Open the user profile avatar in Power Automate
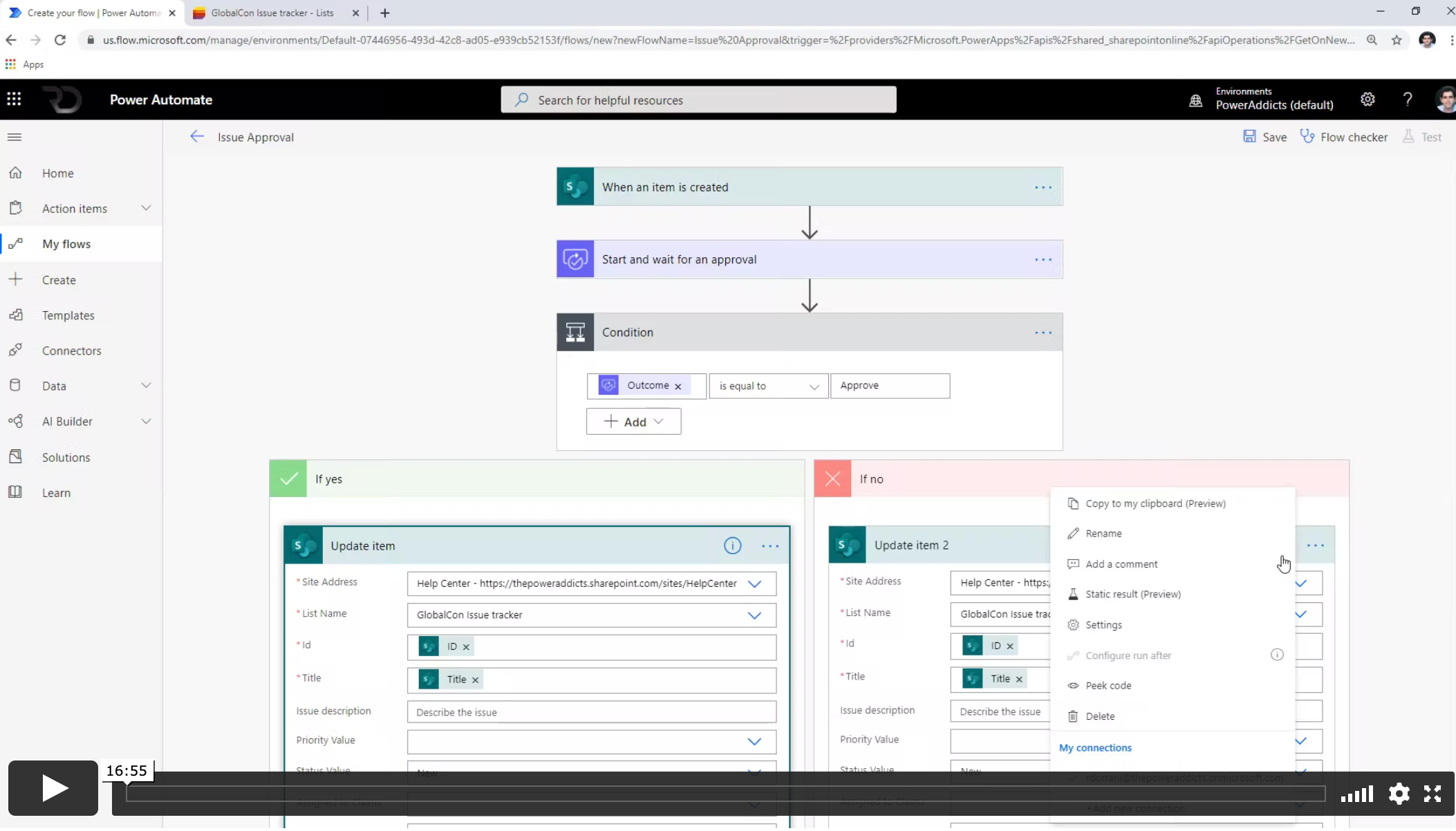The image size is (1456, 831). pyautogui.click(x=1446, y=99)
